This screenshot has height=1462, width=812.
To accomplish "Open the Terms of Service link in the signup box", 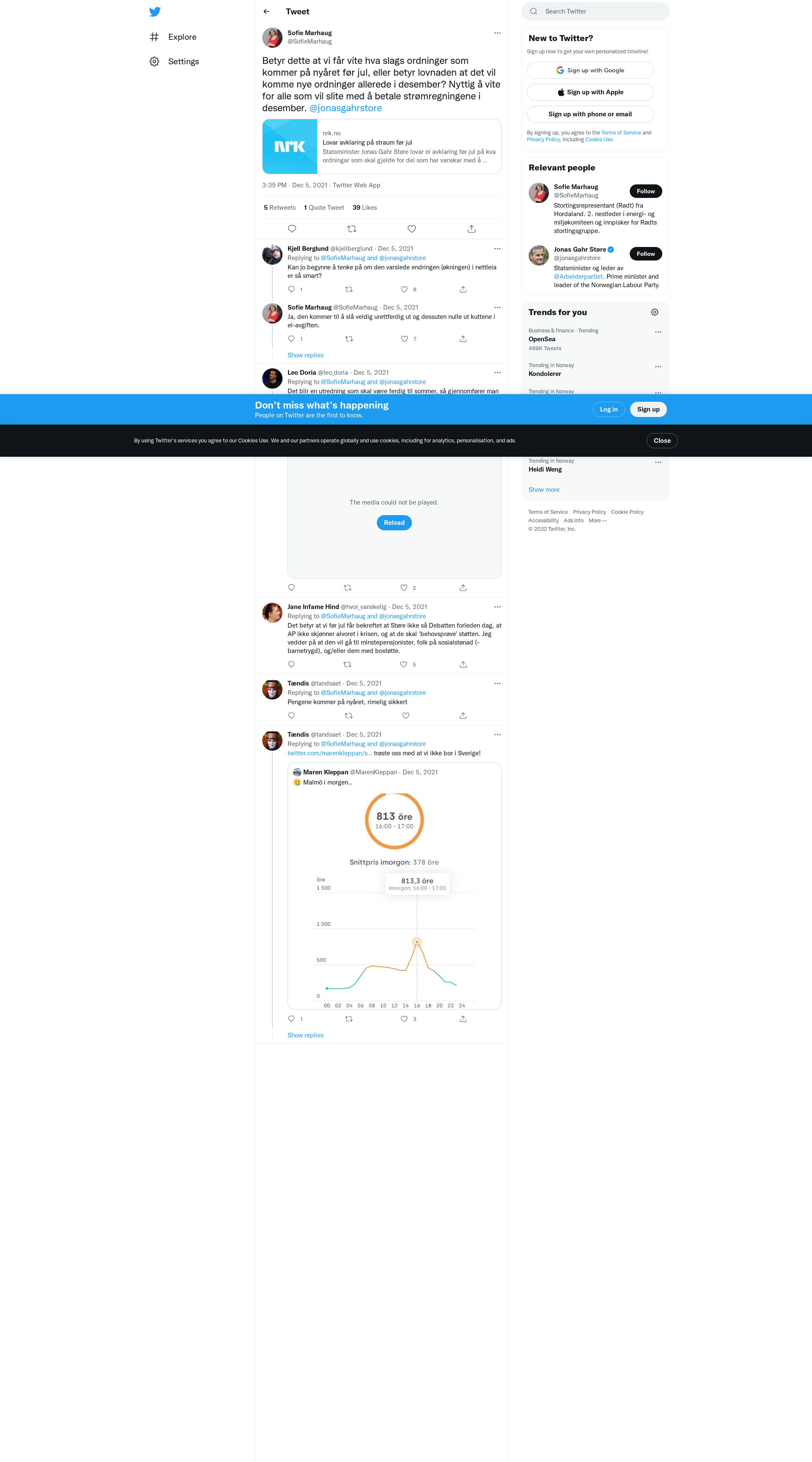I will coord(621,133).
